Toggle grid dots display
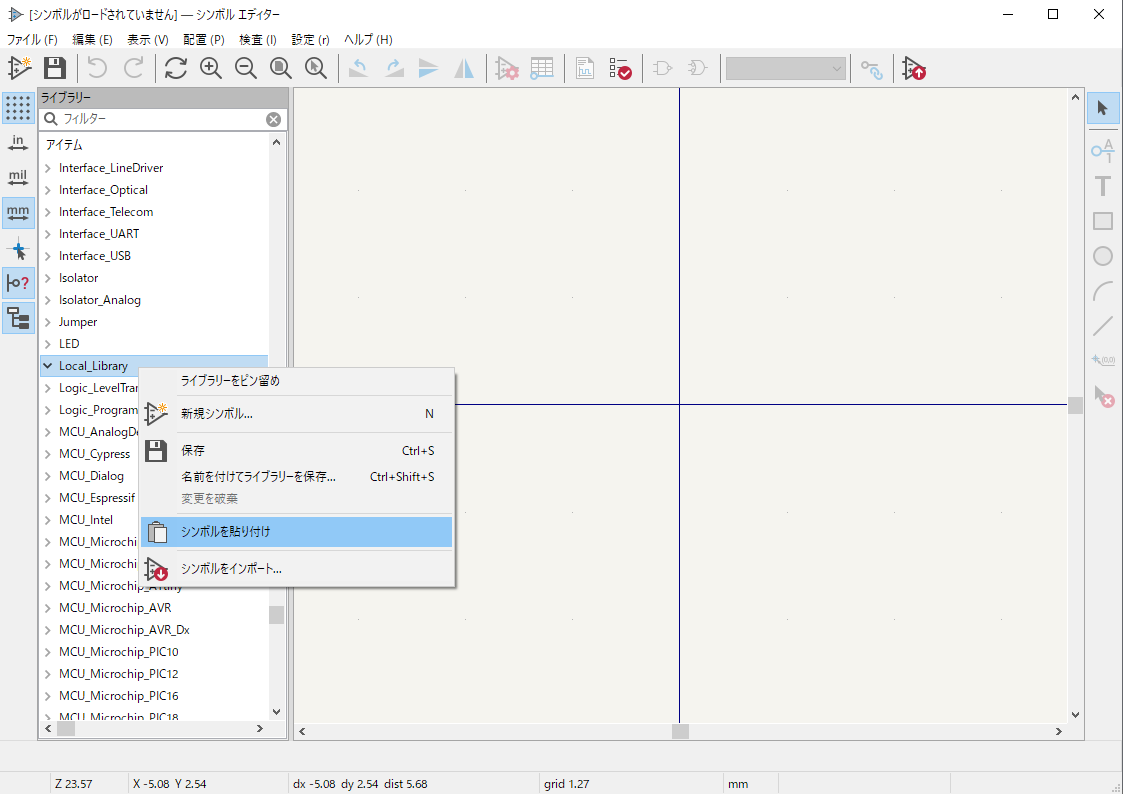 18,108
